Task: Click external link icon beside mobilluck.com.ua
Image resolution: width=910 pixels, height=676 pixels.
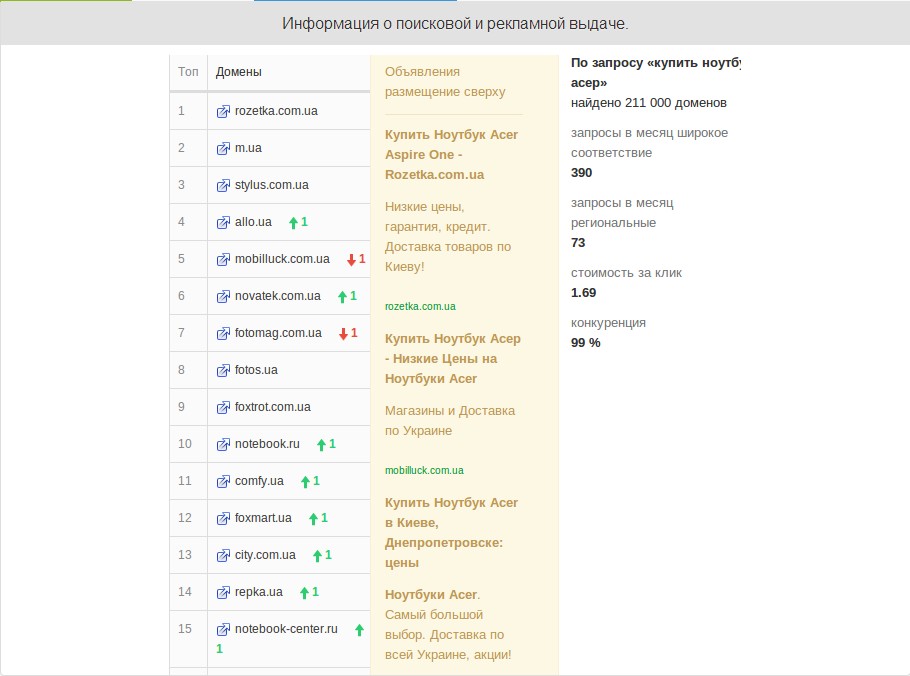Action: [223, 259]
